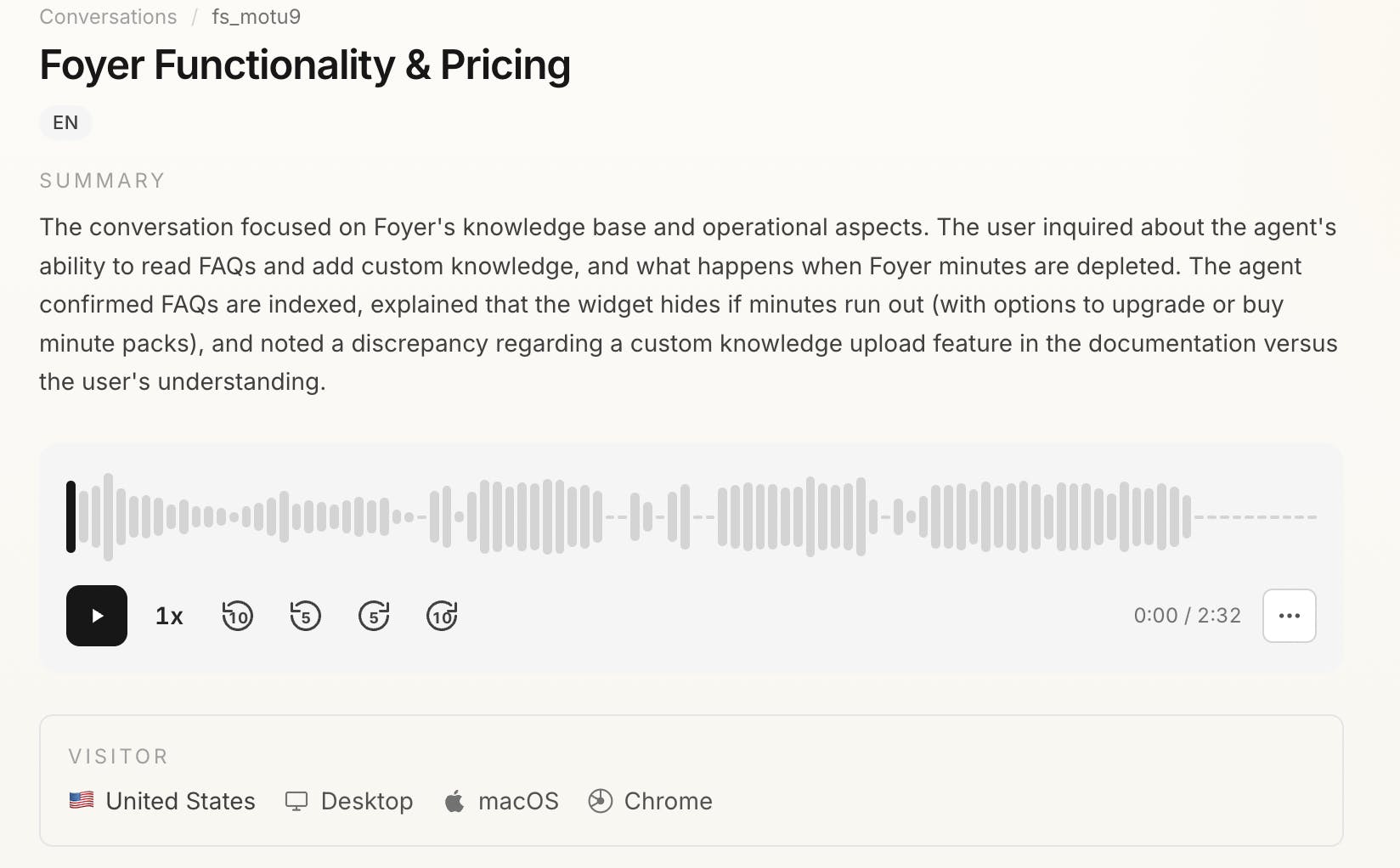Screen dimensions: 1400x868
Task: Click the EN language badge
Action: pos(65,122)
